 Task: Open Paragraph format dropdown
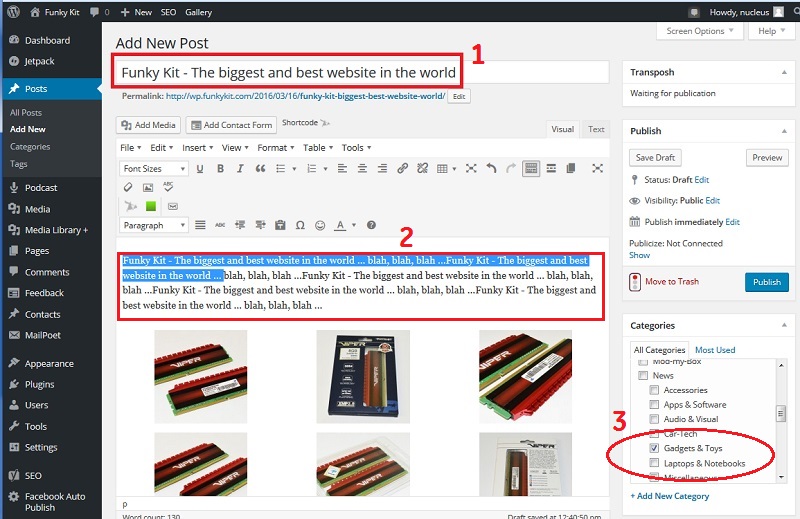pos(154,225)
